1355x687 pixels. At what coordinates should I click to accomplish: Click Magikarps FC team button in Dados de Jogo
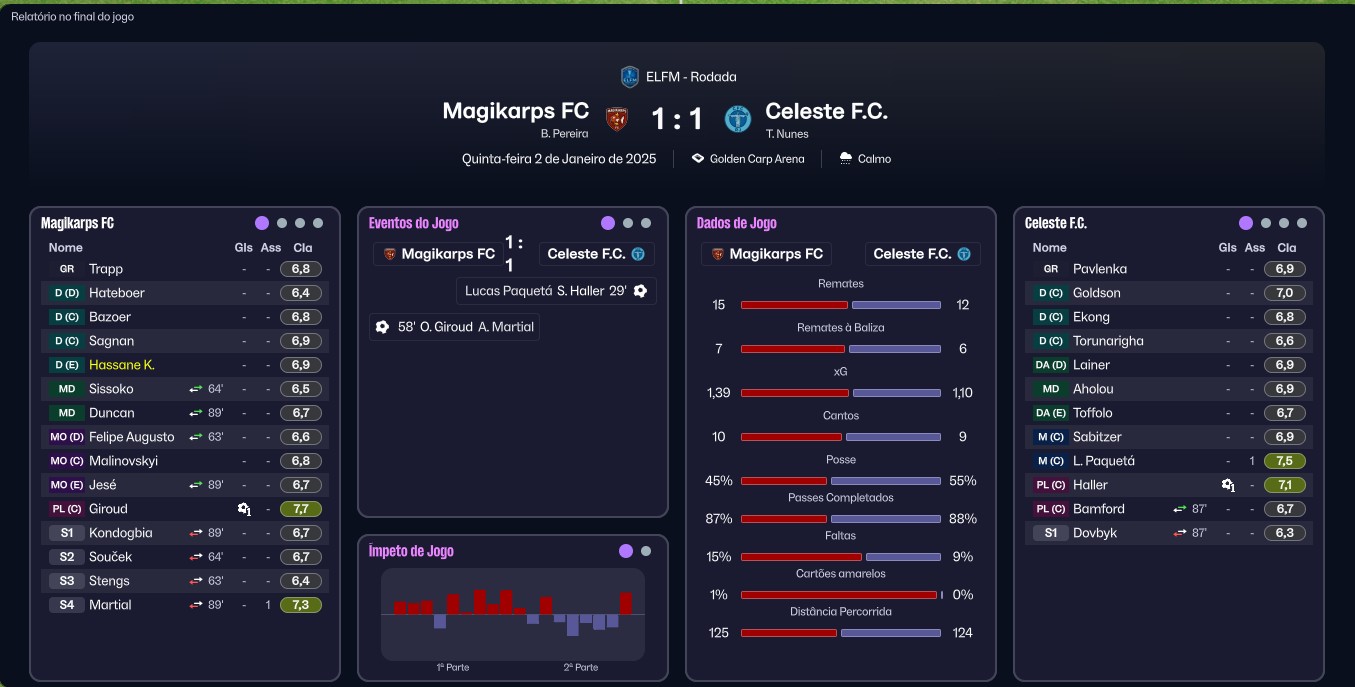(766, 254)
